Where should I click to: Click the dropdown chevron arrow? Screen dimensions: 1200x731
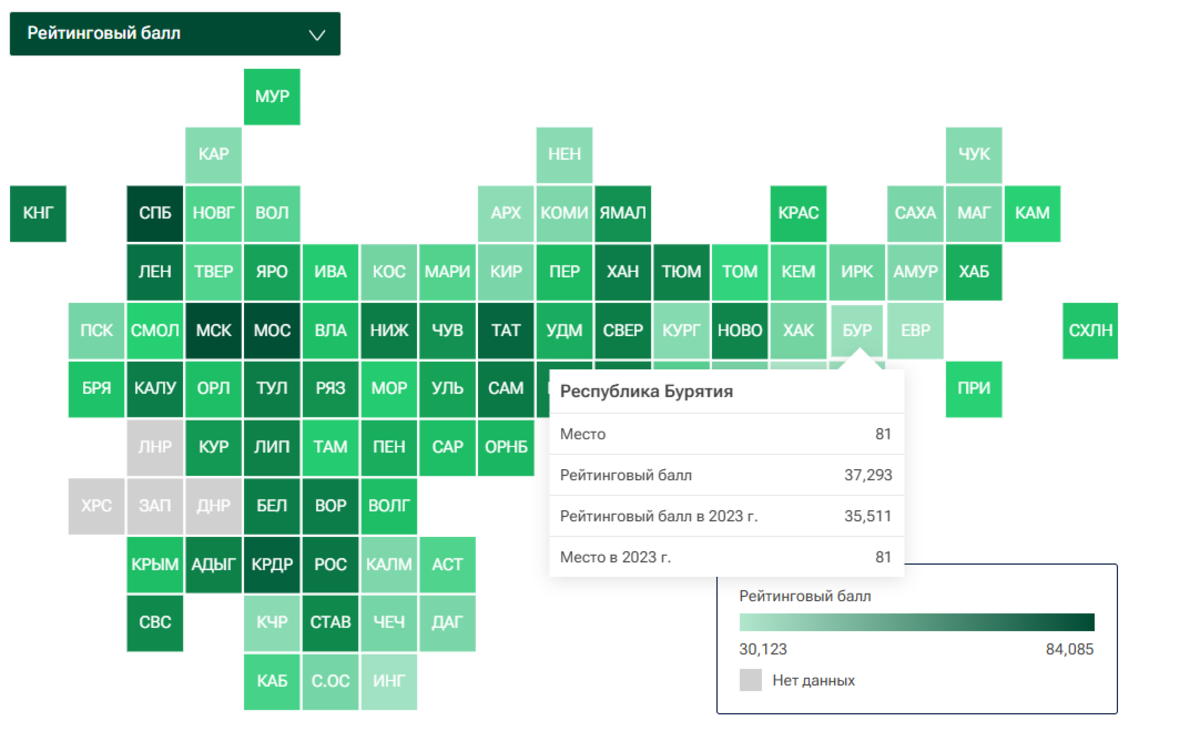point(317,35)
